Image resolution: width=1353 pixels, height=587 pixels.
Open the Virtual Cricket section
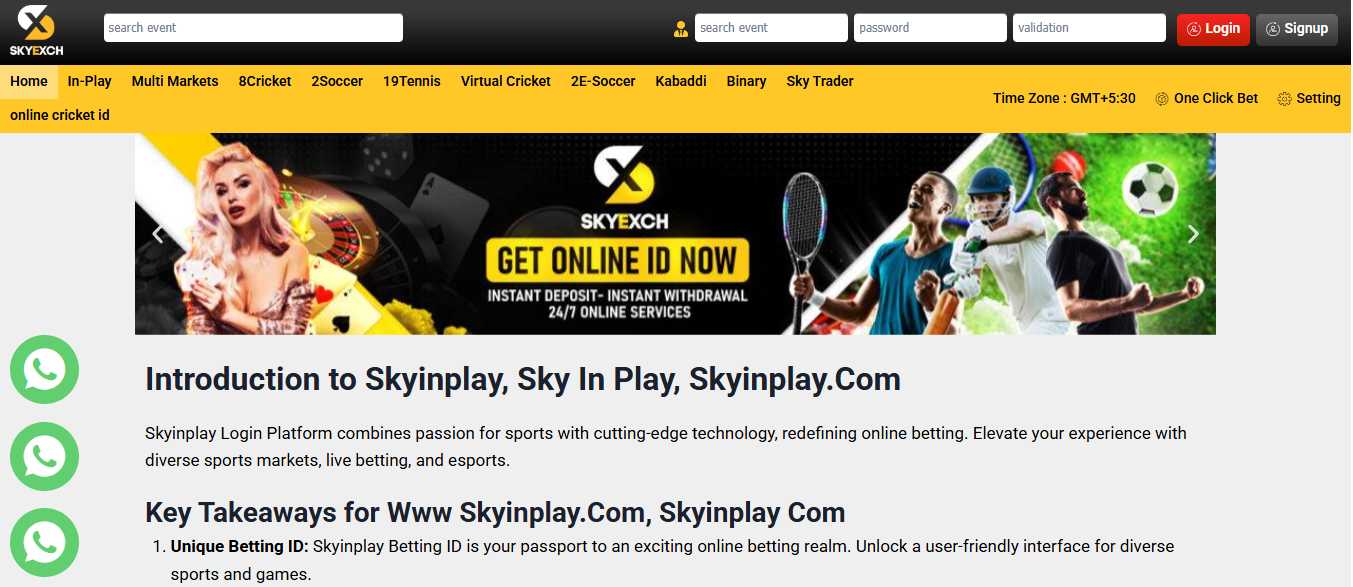[x=506, y=81]
